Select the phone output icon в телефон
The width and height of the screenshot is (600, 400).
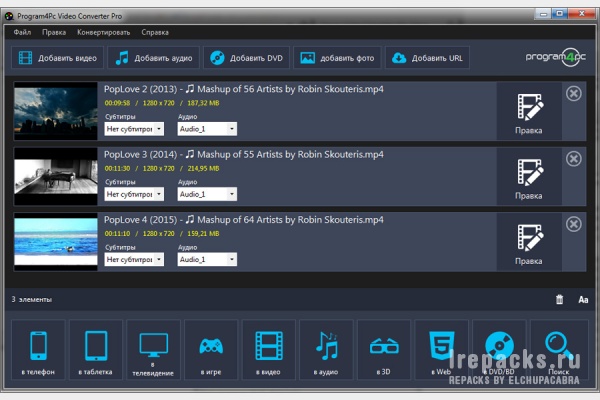[x=38, y=349]
